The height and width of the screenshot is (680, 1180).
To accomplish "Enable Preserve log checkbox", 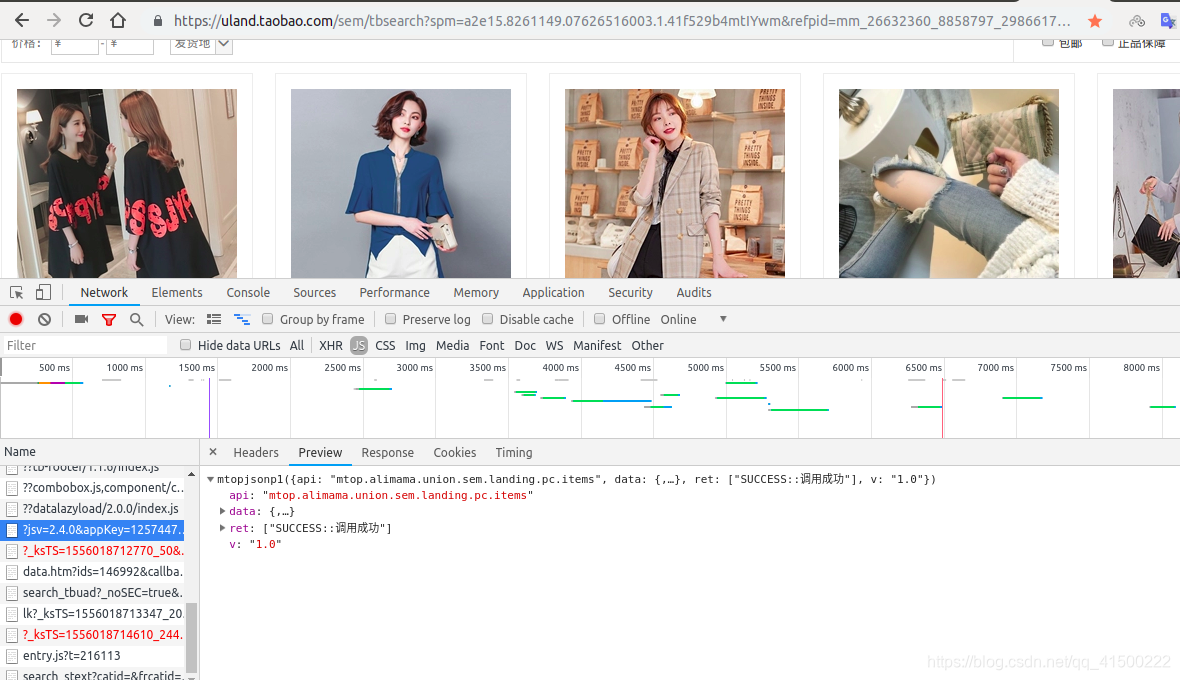I will [390, 319].
